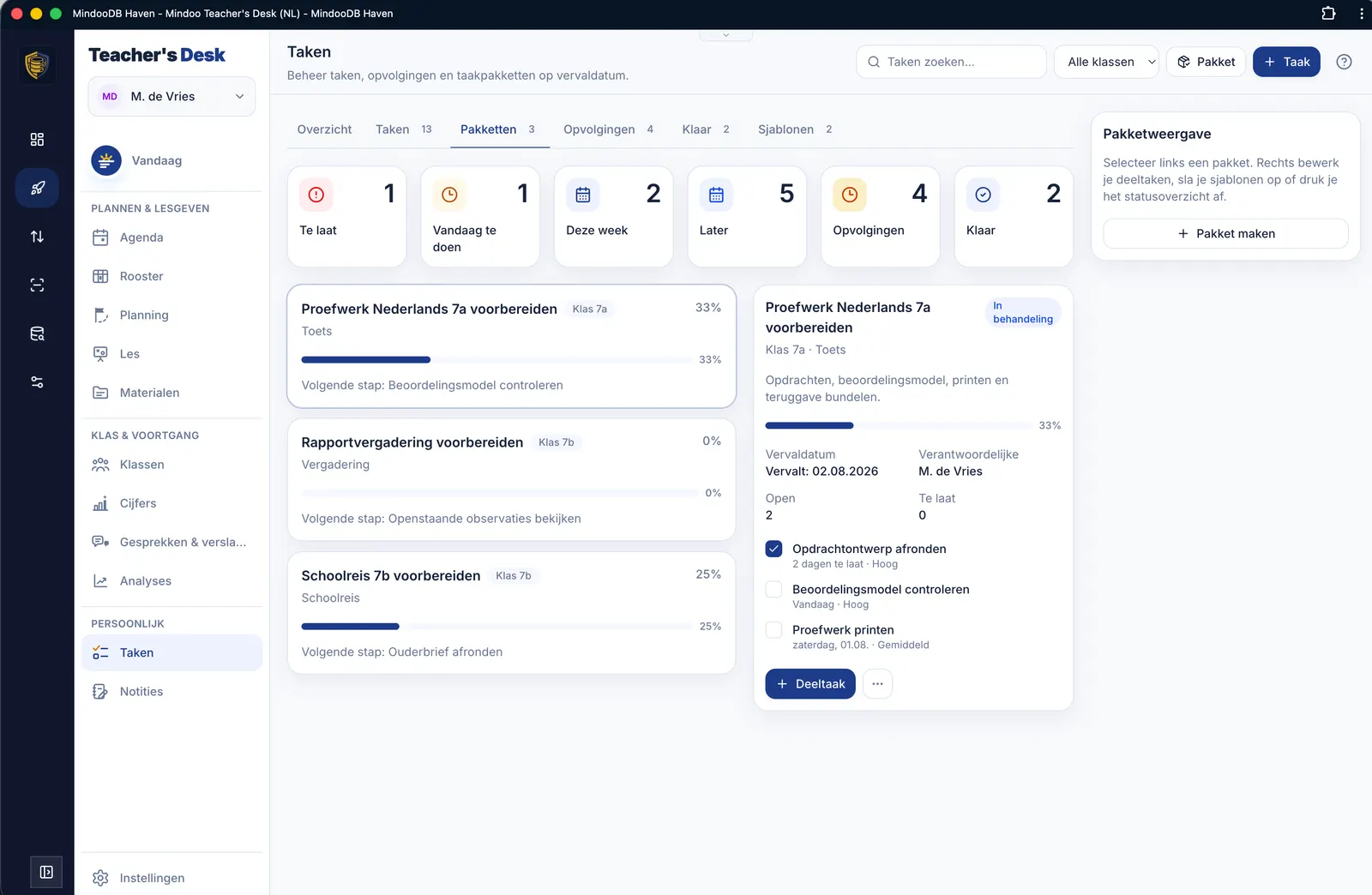Open the dashboard grid icon in rail
Image resolution: width=1372 pixels, height=895 pixels.
pos(37,140)
